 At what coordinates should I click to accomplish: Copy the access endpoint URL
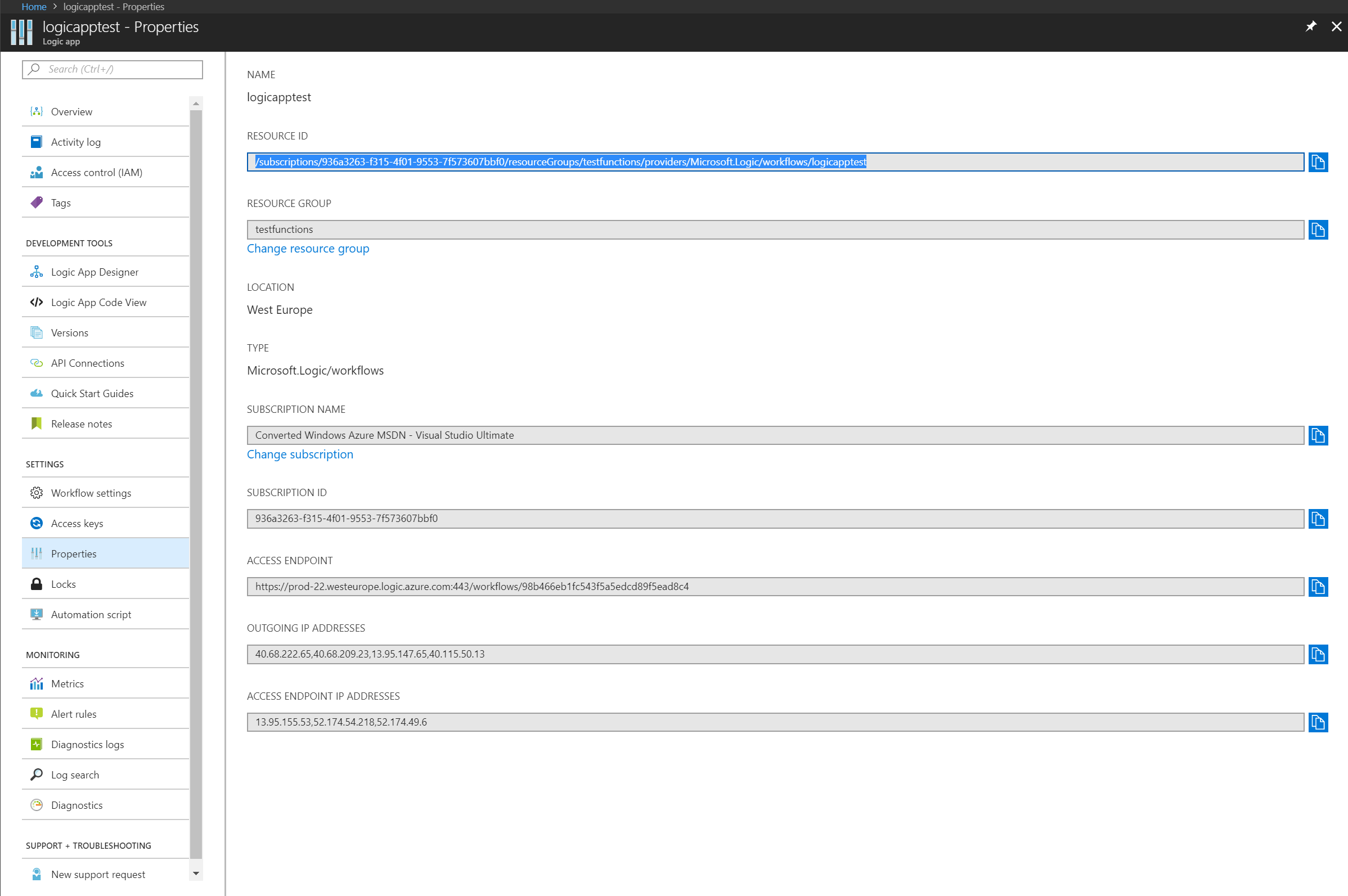click(x=1318, y=587)
